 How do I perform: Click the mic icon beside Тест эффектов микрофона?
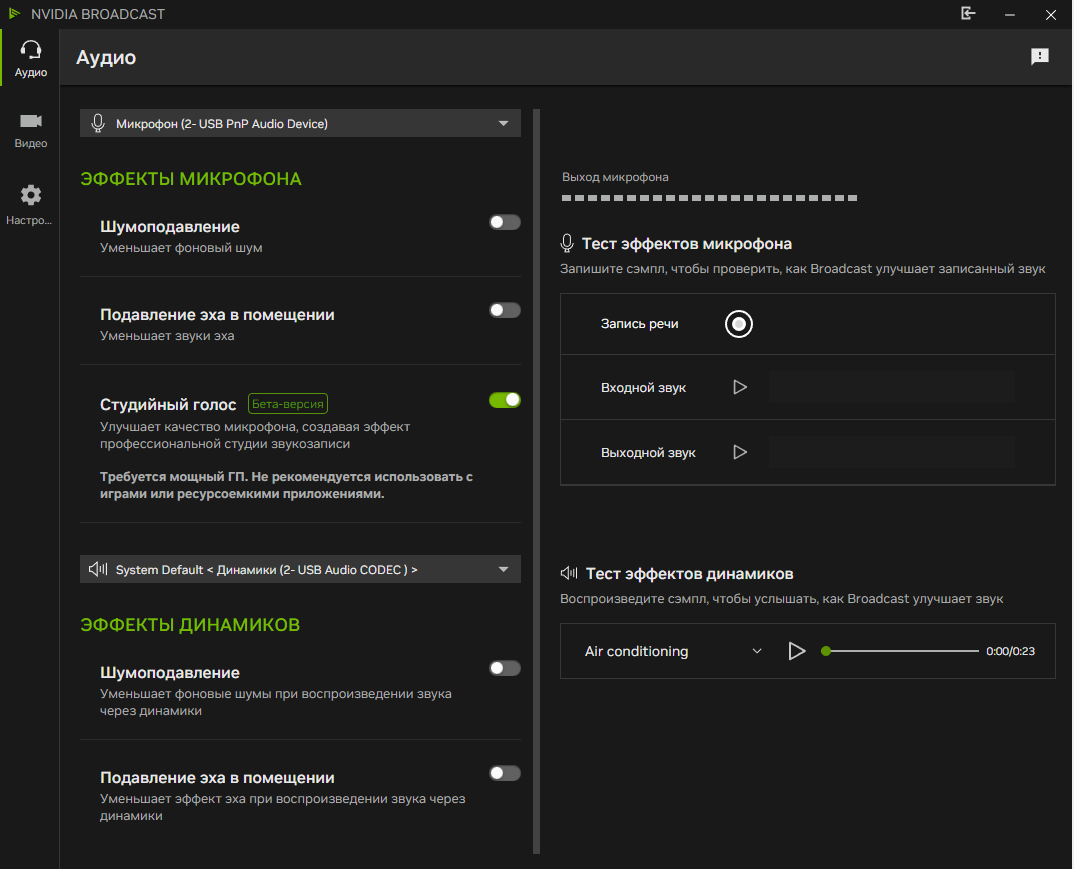click(x=566, y=244)
